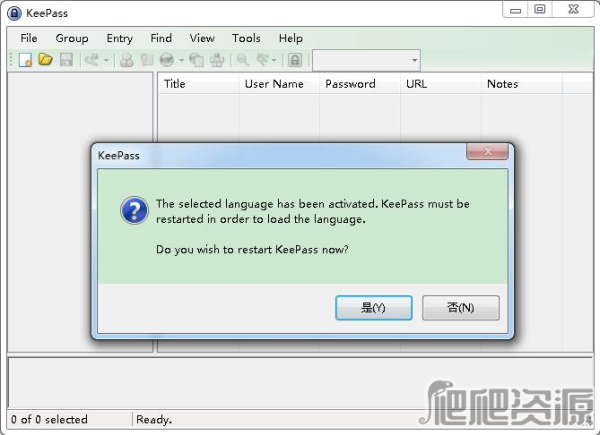Close the KeePass restart dialog
The image size is (600, 435).
pos(488,152)
